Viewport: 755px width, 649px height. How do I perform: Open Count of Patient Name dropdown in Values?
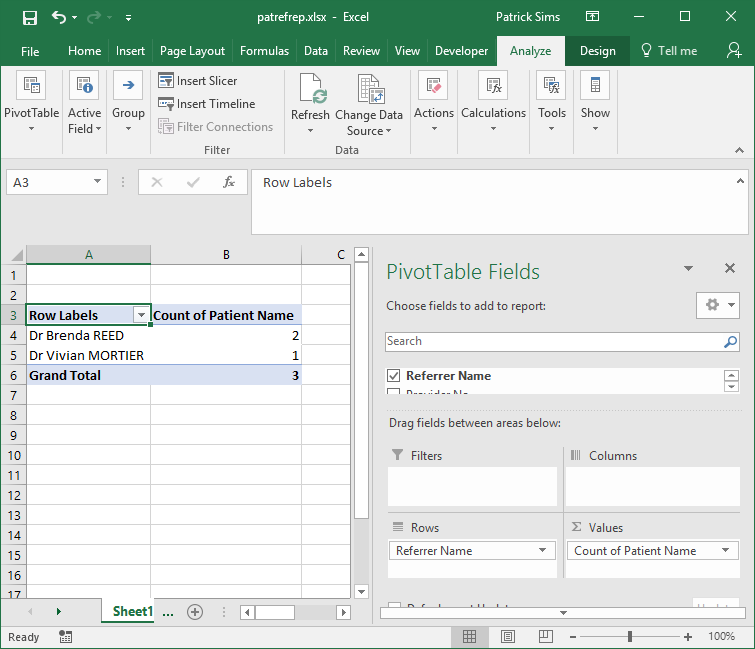click(x=725, y=550)
